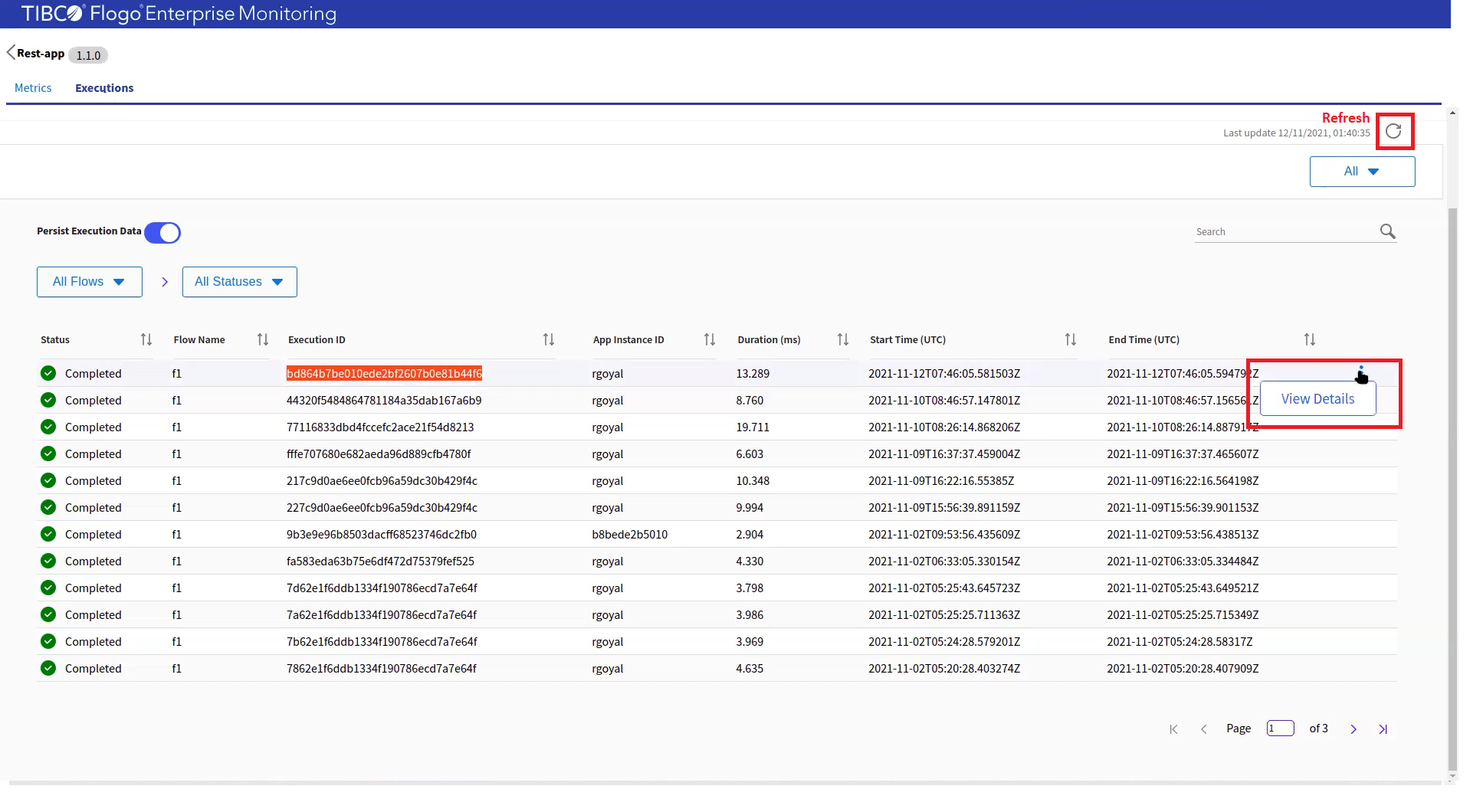
Task: Switch to the Metrics tab
Action: coord(33,88)
